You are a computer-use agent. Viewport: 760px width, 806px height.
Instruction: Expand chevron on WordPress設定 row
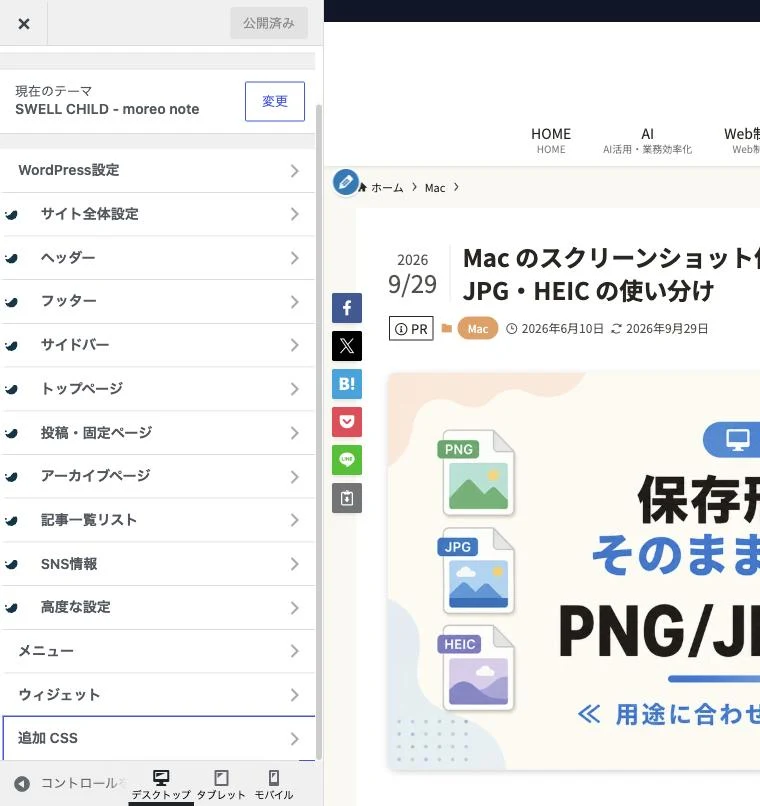tap(294, 171)
